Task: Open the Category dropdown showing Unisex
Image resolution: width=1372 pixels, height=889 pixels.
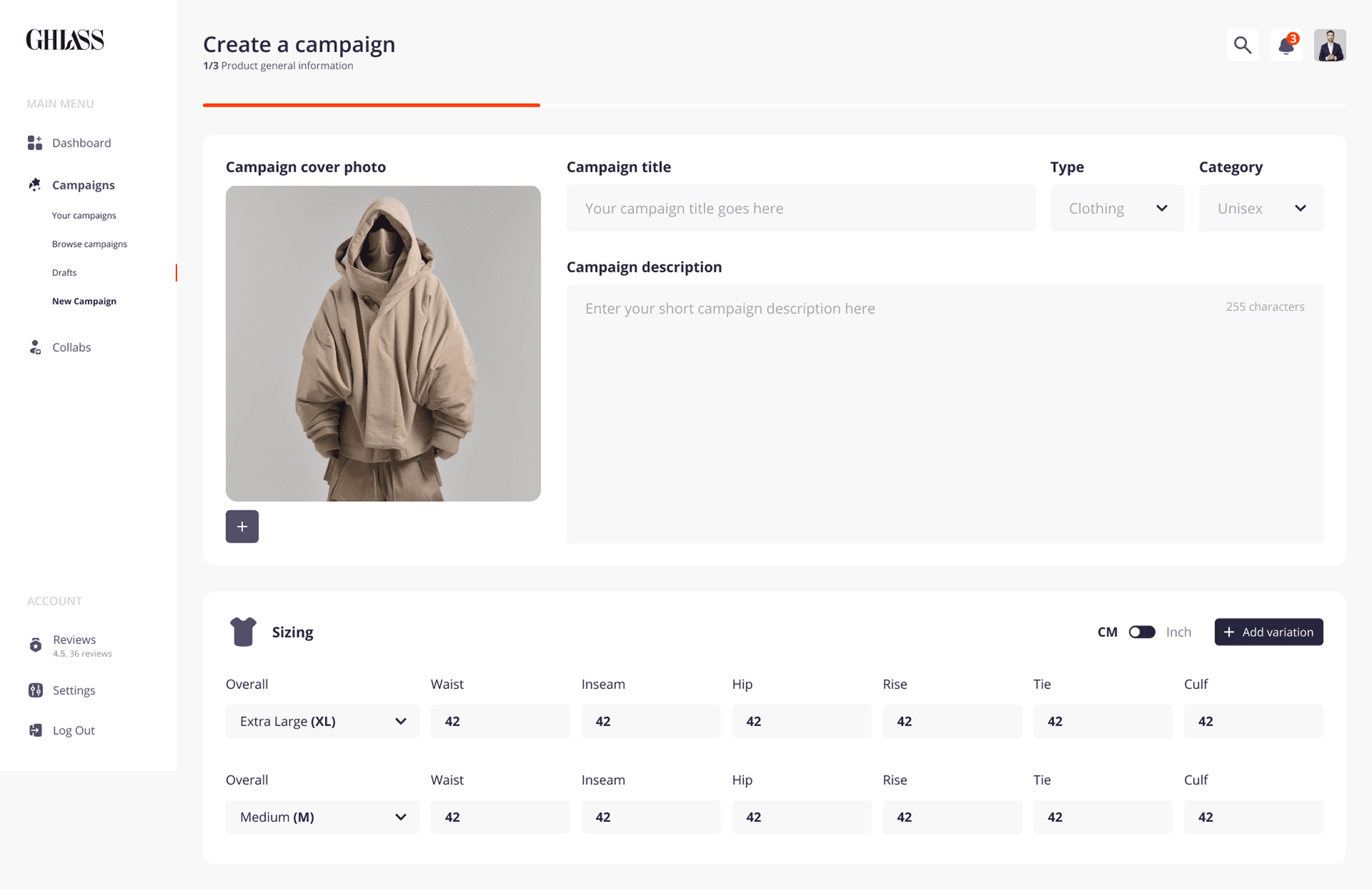Action: 1261,208
